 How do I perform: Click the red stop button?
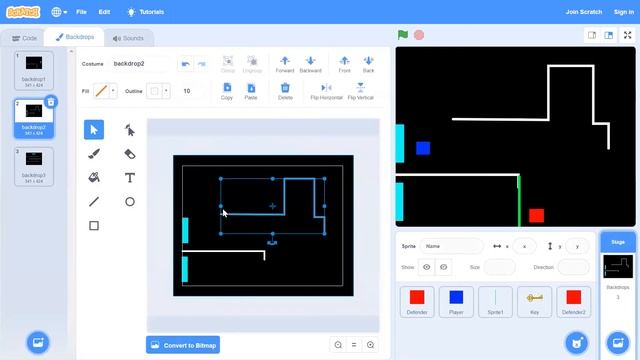[x=419, y=35]
